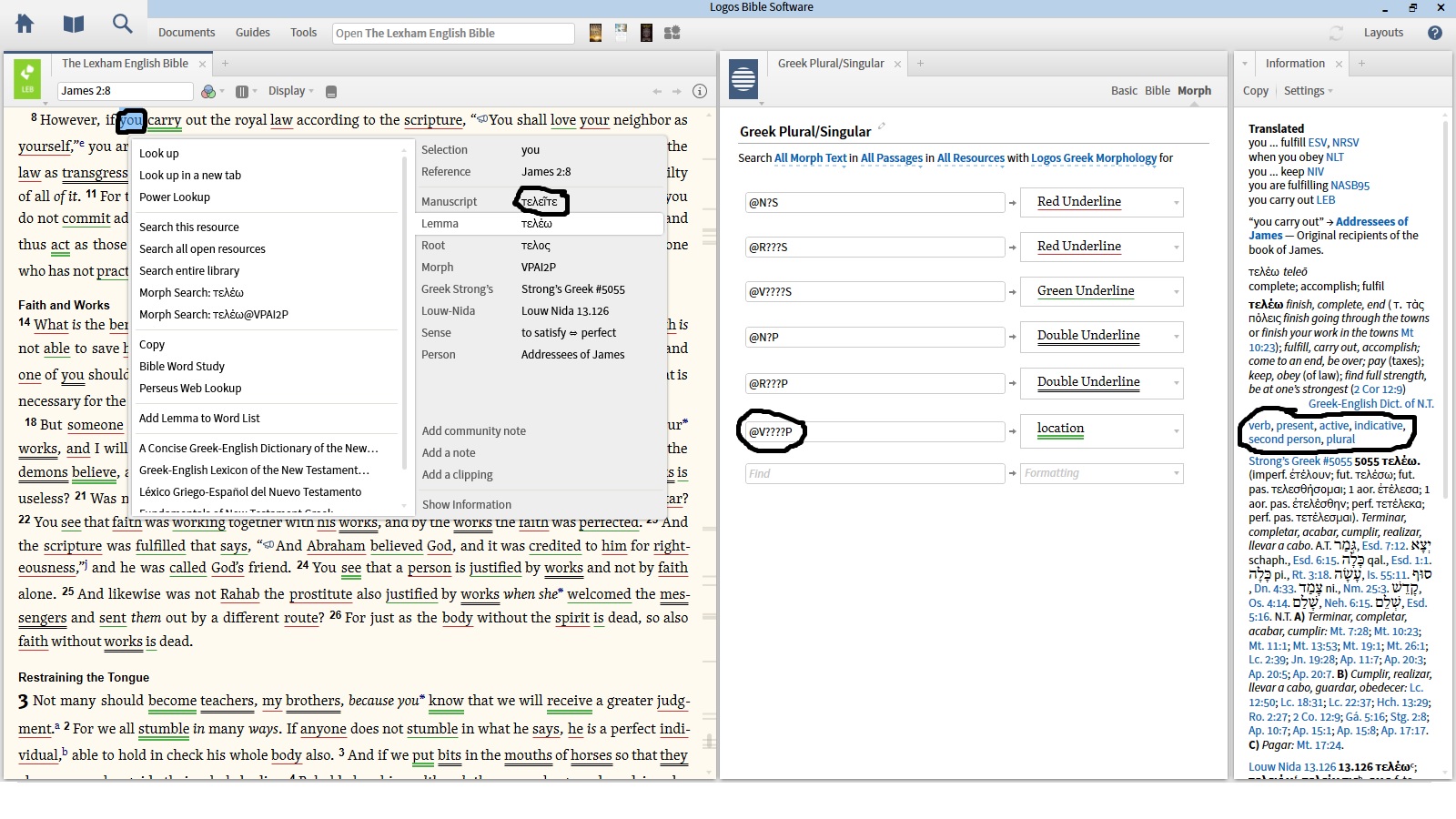Click arrow icon next to @V????P field

1012,431
